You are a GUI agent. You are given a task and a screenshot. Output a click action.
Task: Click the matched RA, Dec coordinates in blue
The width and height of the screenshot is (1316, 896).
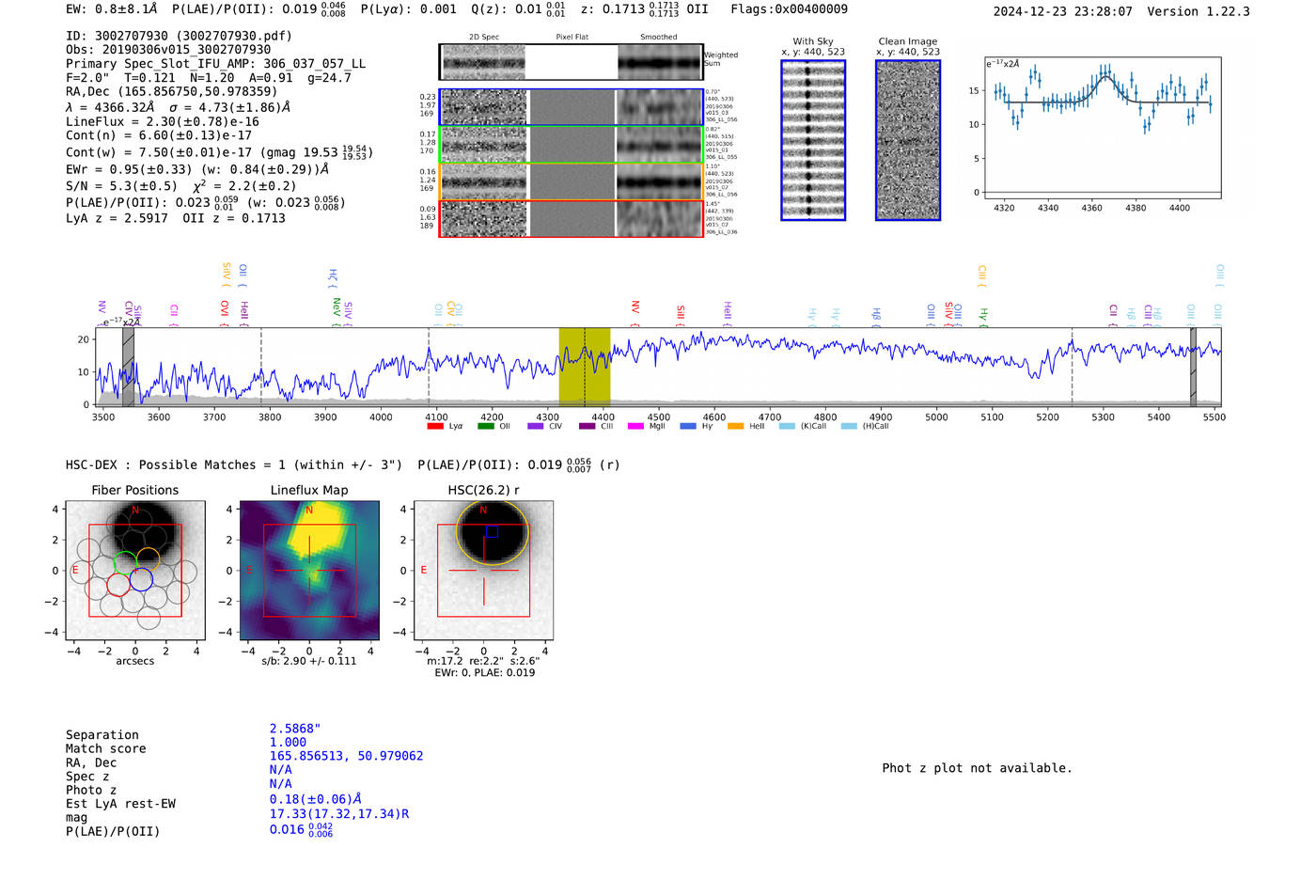(346, 756)
